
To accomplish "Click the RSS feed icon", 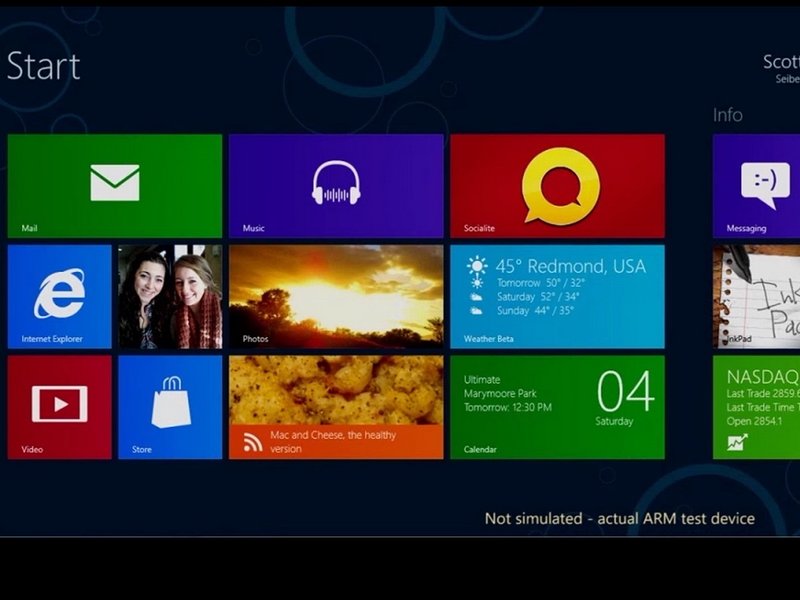I will (x=253, y=442).
